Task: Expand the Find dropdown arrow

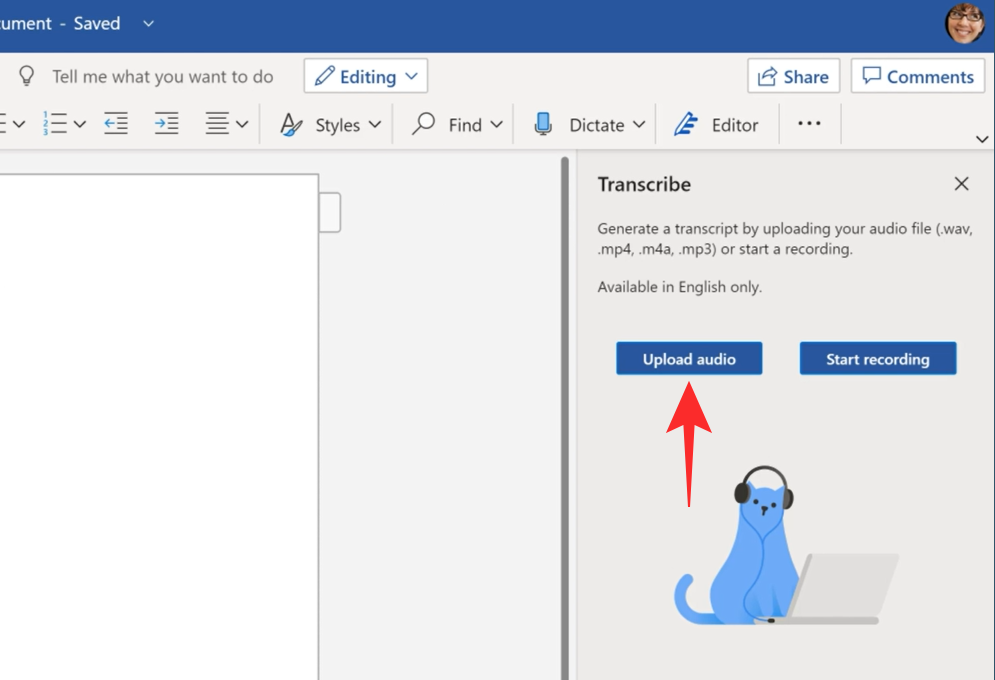Action: point(497,125)
